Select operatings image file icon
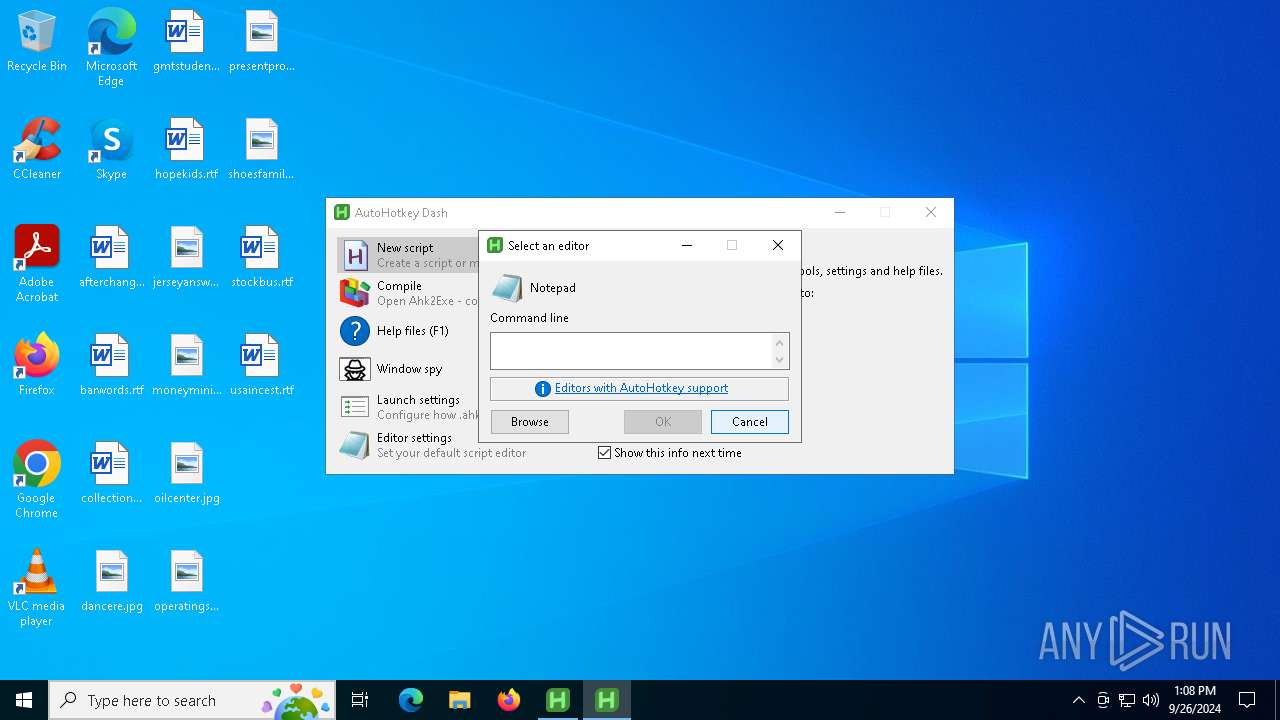The width and height of the screenshot is (1280, 720). coord(186,582)
